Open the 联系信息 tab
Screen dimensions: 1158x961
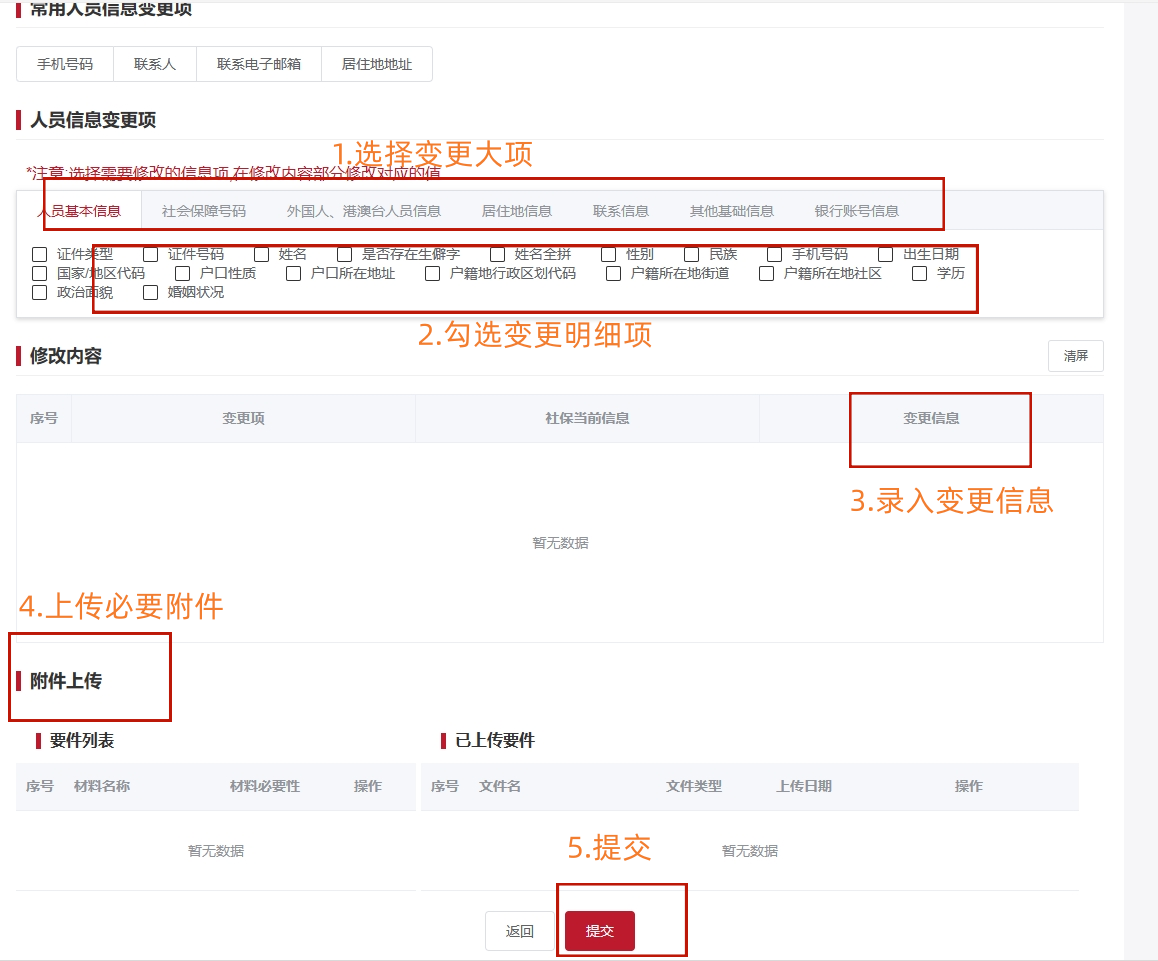pos(621,211)
